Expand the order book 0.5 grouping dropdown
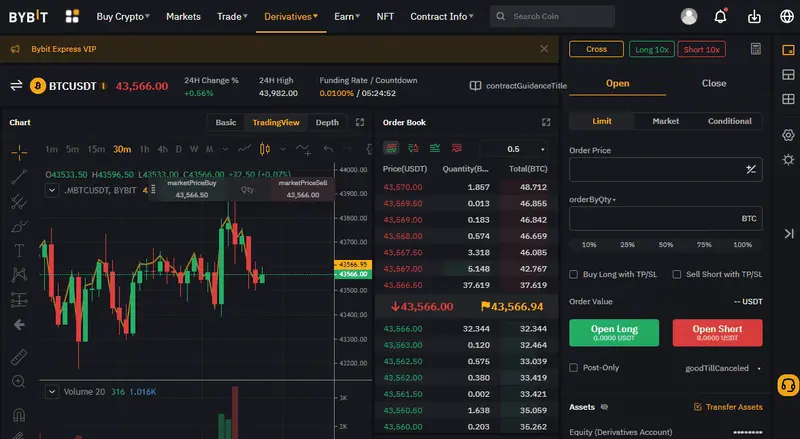Screen dimensions: 800x439 (x=519, y=148)
